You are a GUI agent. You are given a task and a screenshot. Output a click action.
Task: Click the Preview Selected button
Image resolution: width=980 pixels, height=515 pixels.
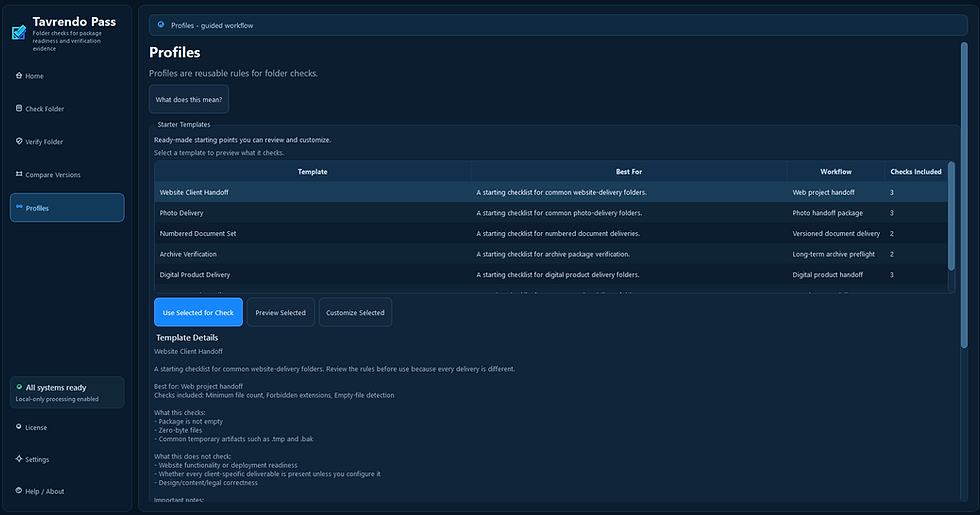coord(281,312)
